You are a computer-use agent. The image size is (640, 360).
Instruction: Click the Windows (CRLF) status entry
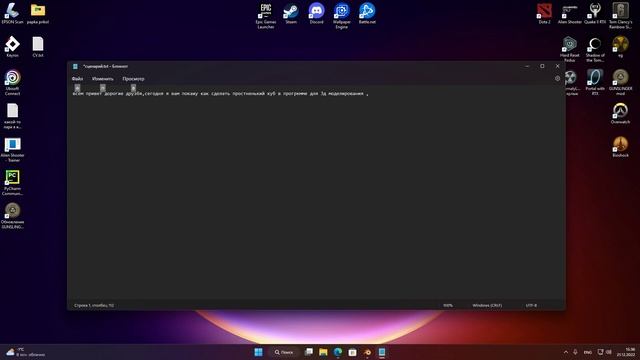[x=487, y=305]
